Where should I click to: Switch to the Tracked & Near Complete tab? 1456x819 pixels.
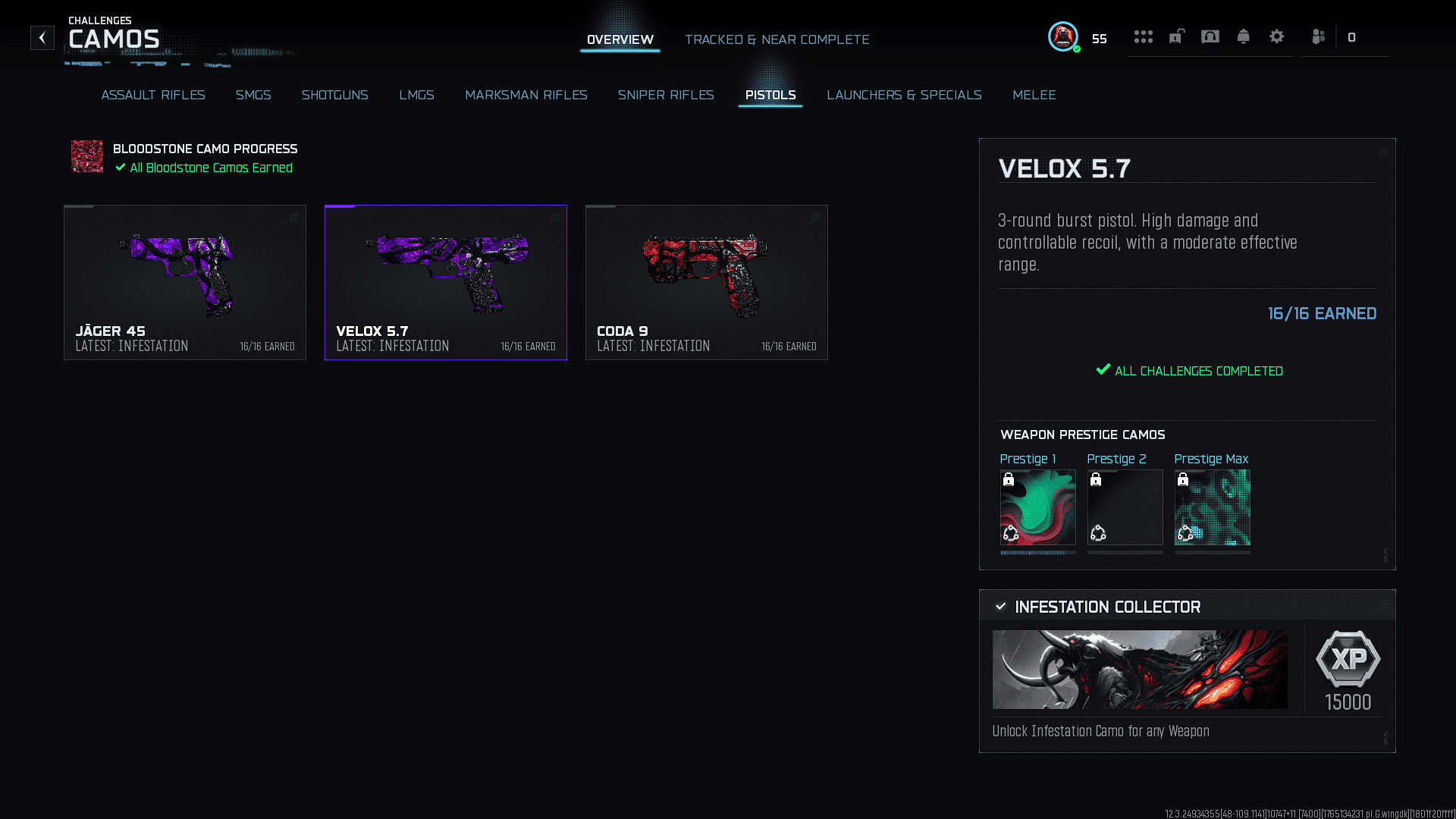coord(777,39)
